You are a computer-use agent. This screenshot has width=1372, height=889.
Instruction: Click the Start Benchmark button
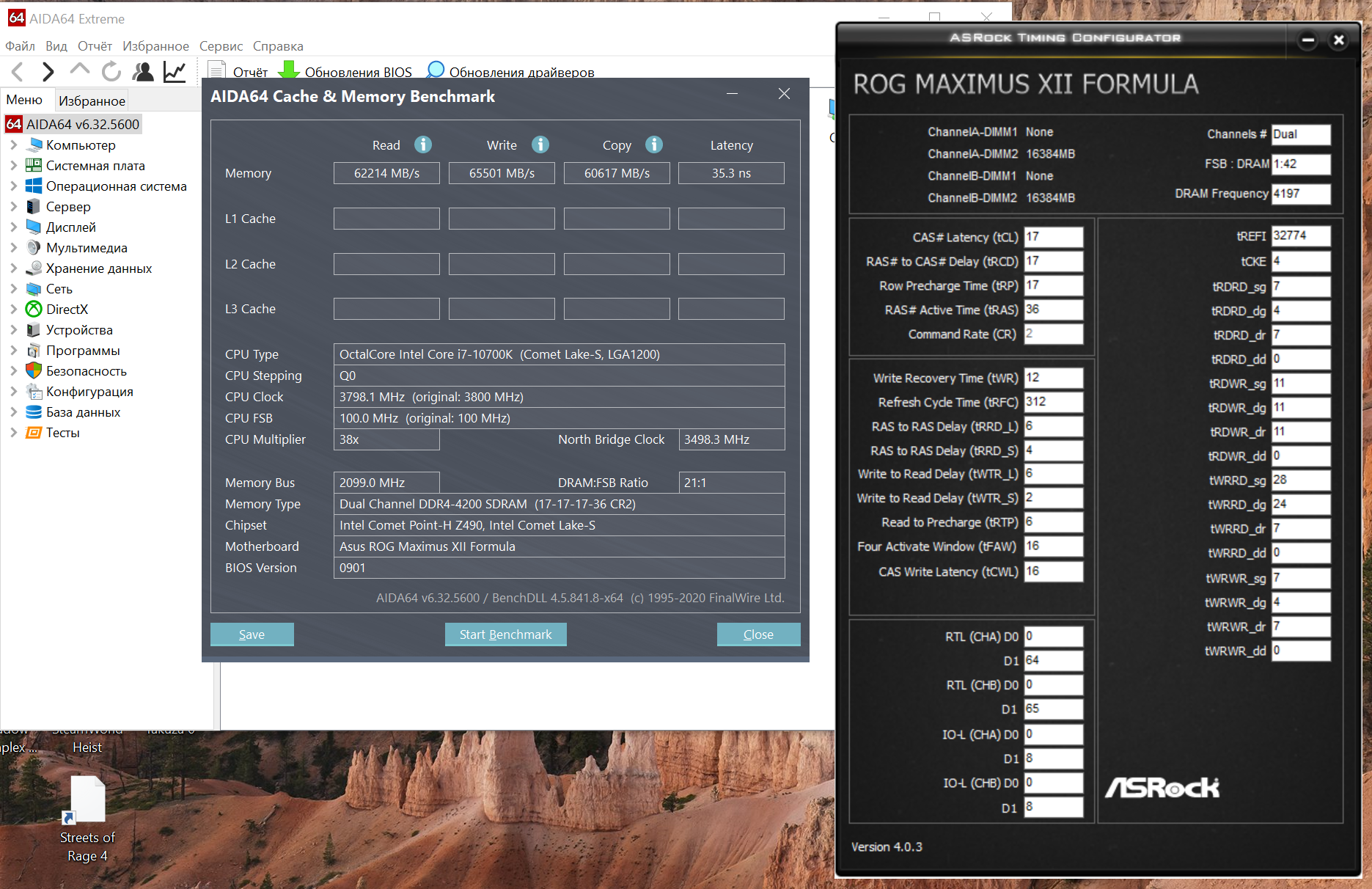point(506,634)
